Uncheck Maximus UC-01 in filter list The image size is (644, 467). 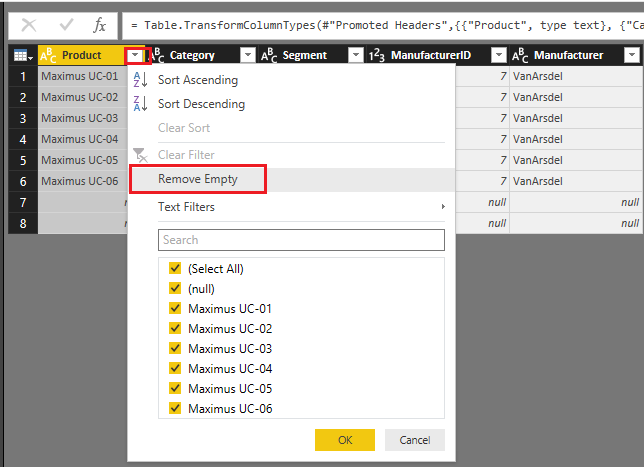click(175, 308)
